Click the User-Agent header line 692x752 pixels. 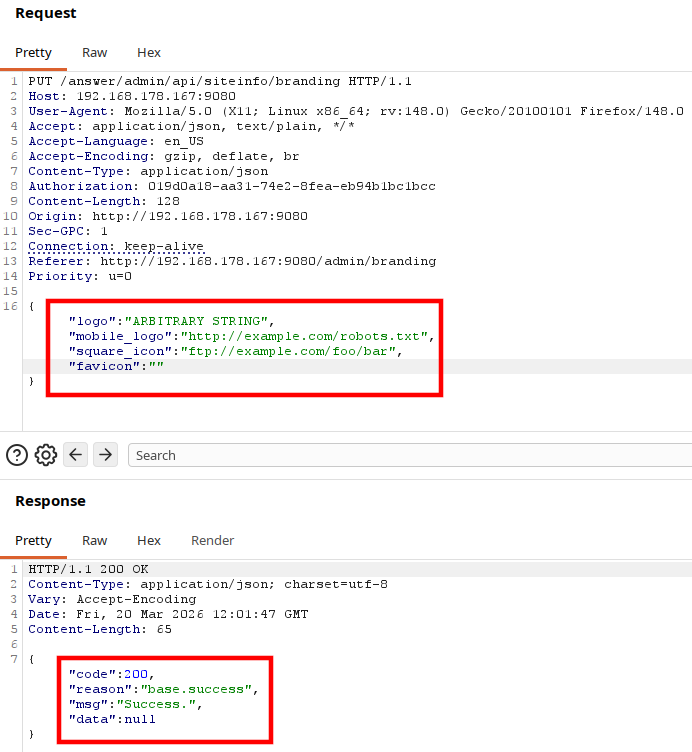(x=356, y=111)
